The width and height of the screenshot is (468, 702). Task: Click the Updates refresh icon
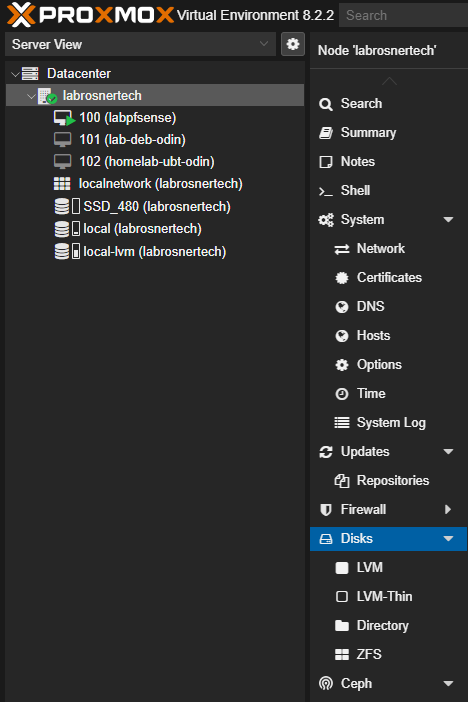click(x=326, y=452)
